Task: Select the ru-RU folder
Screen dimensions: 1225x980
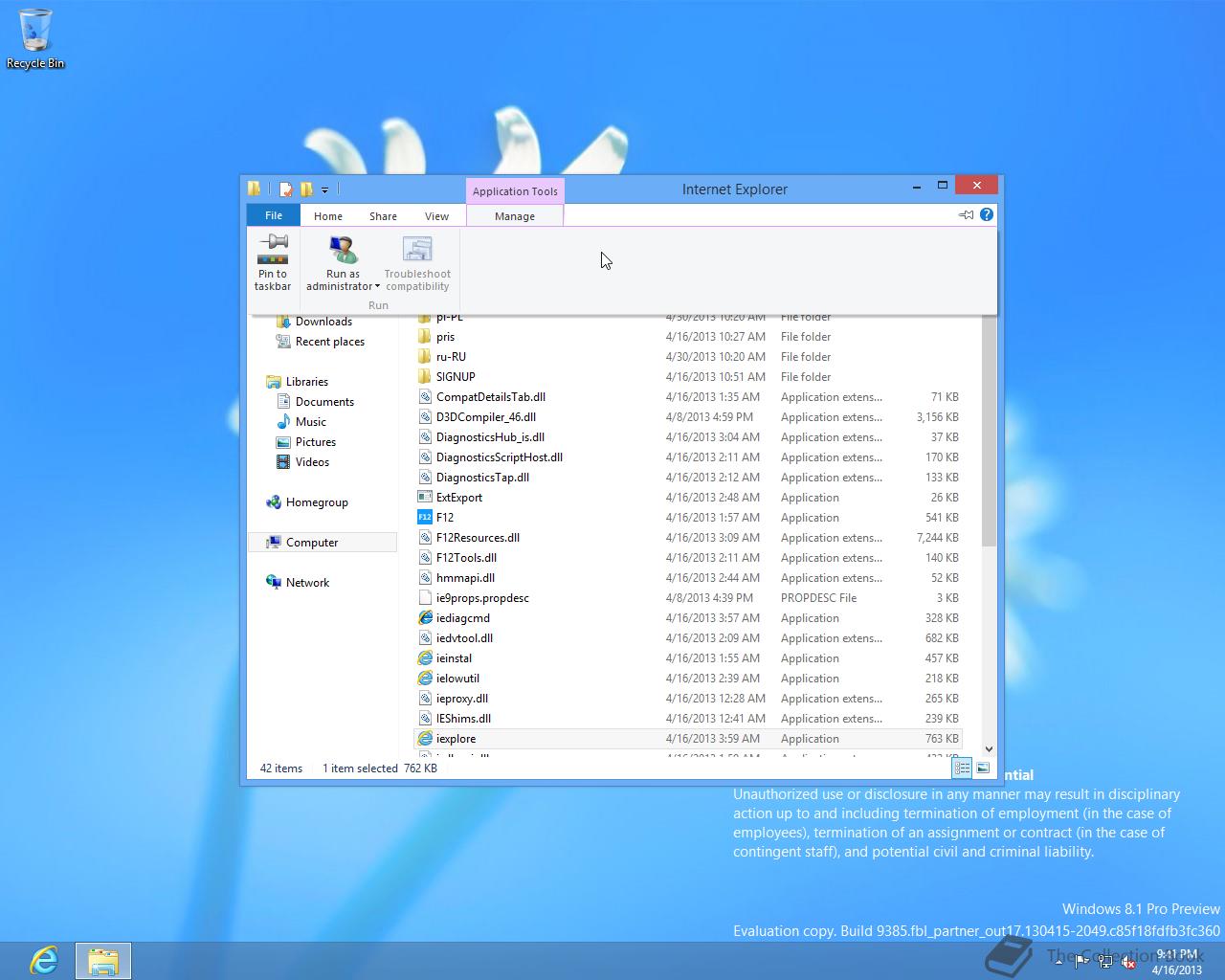Action: tap(687, 357)
